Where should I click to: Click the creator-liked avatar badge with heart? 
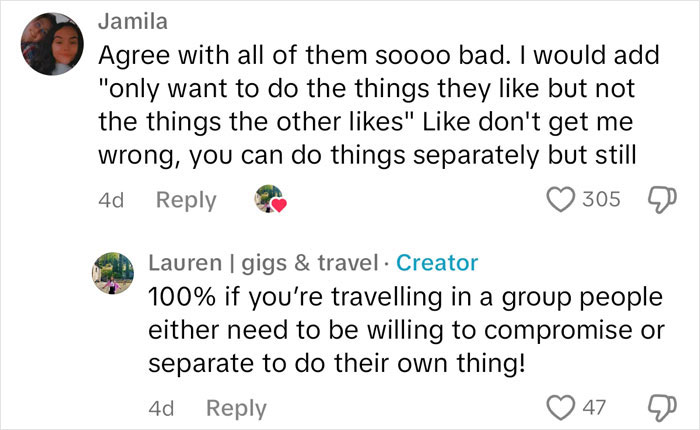click(x=270, y=200)
